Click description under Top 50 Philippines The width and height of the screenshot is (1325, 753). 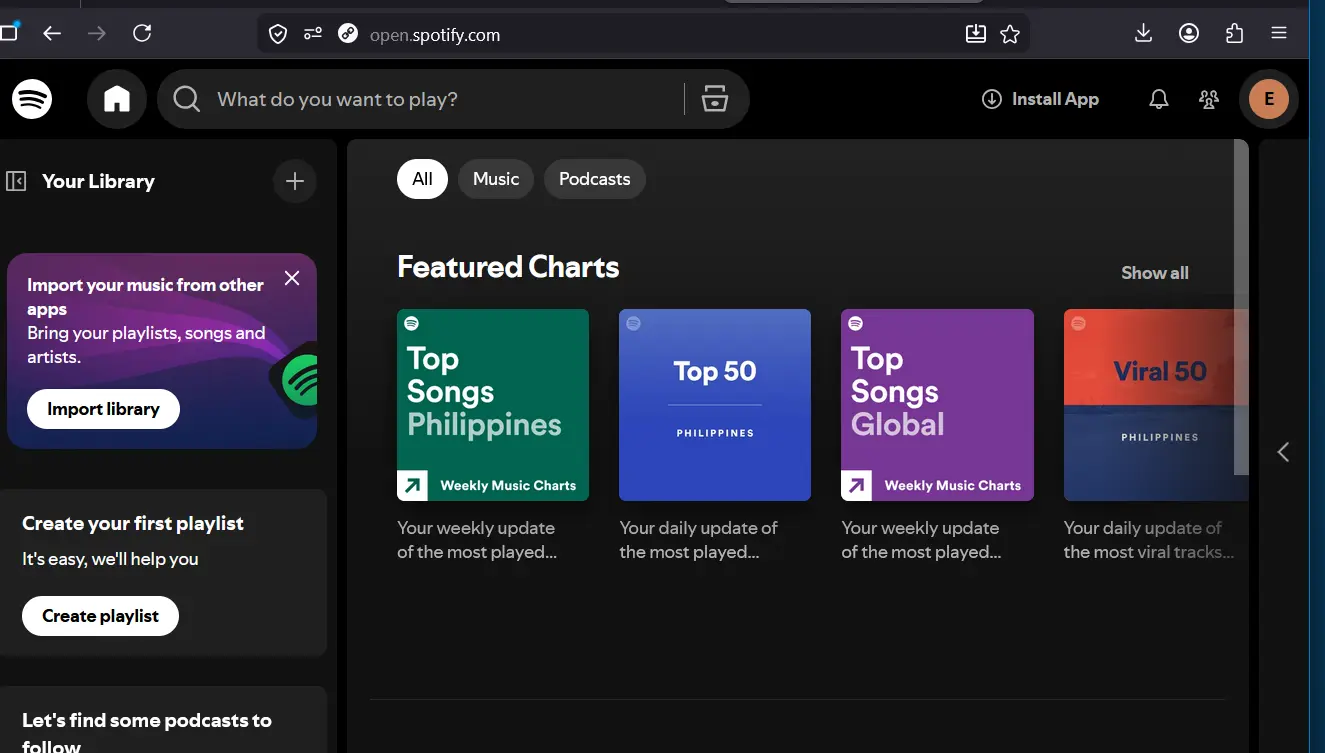coord(698,540)
